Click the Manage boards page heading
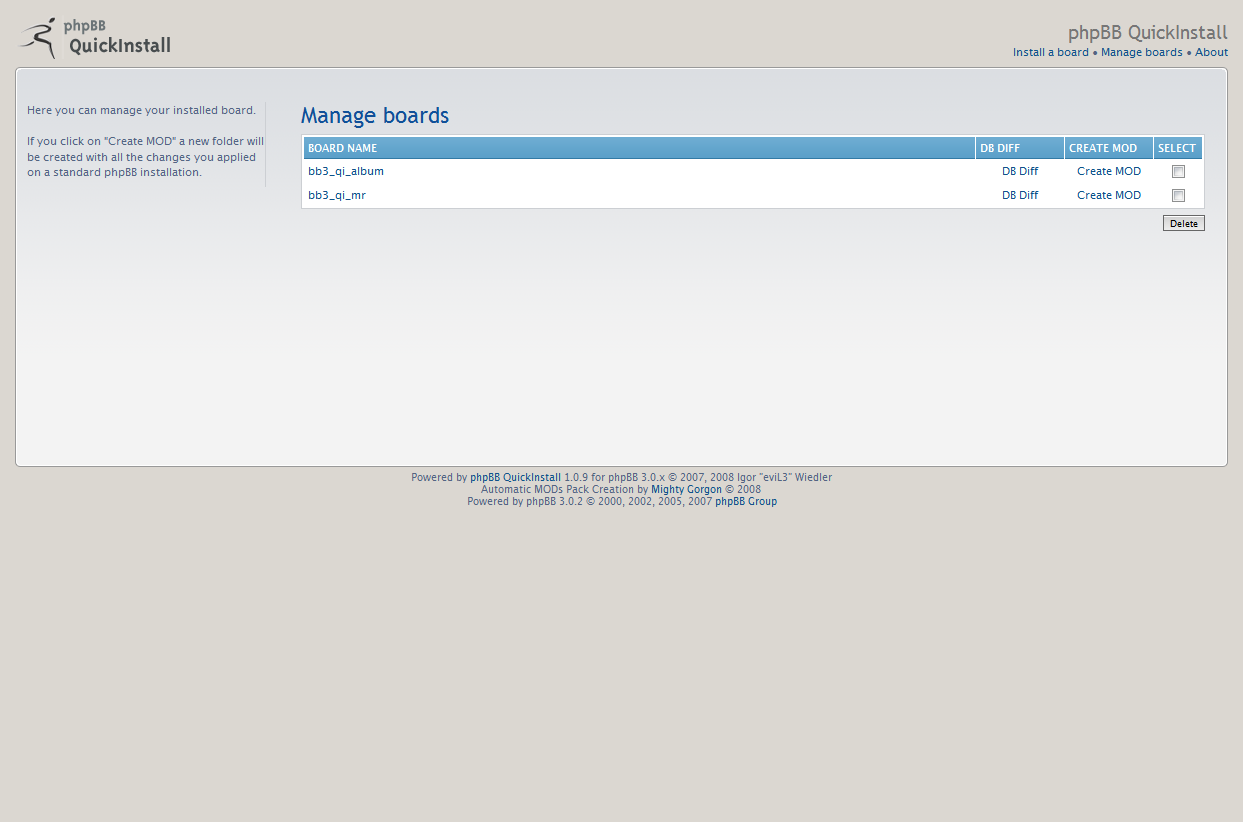The height and width of the screenshot is (822, 1243). 375,116
